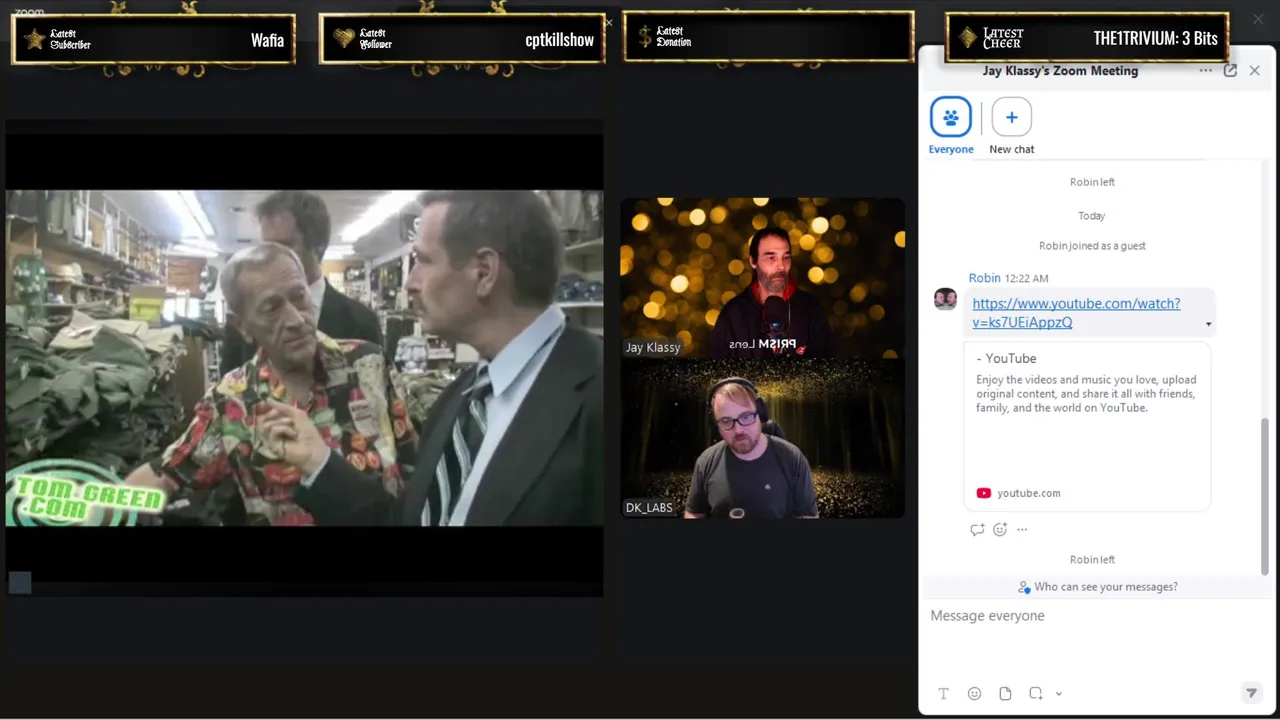Start a New chat with plus icon
Screen dimensions: 1280x720
[x=1011, y=117]
